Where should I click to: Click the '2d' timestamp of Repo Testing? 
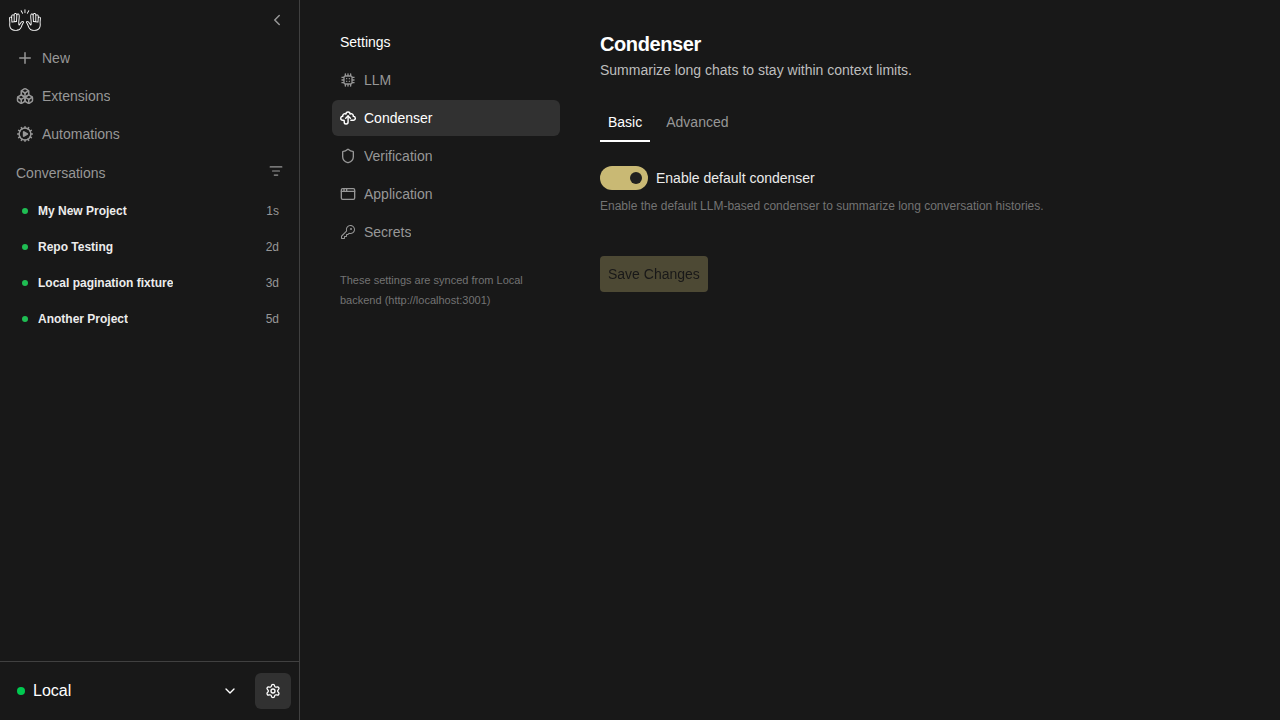tap(272, 247)
